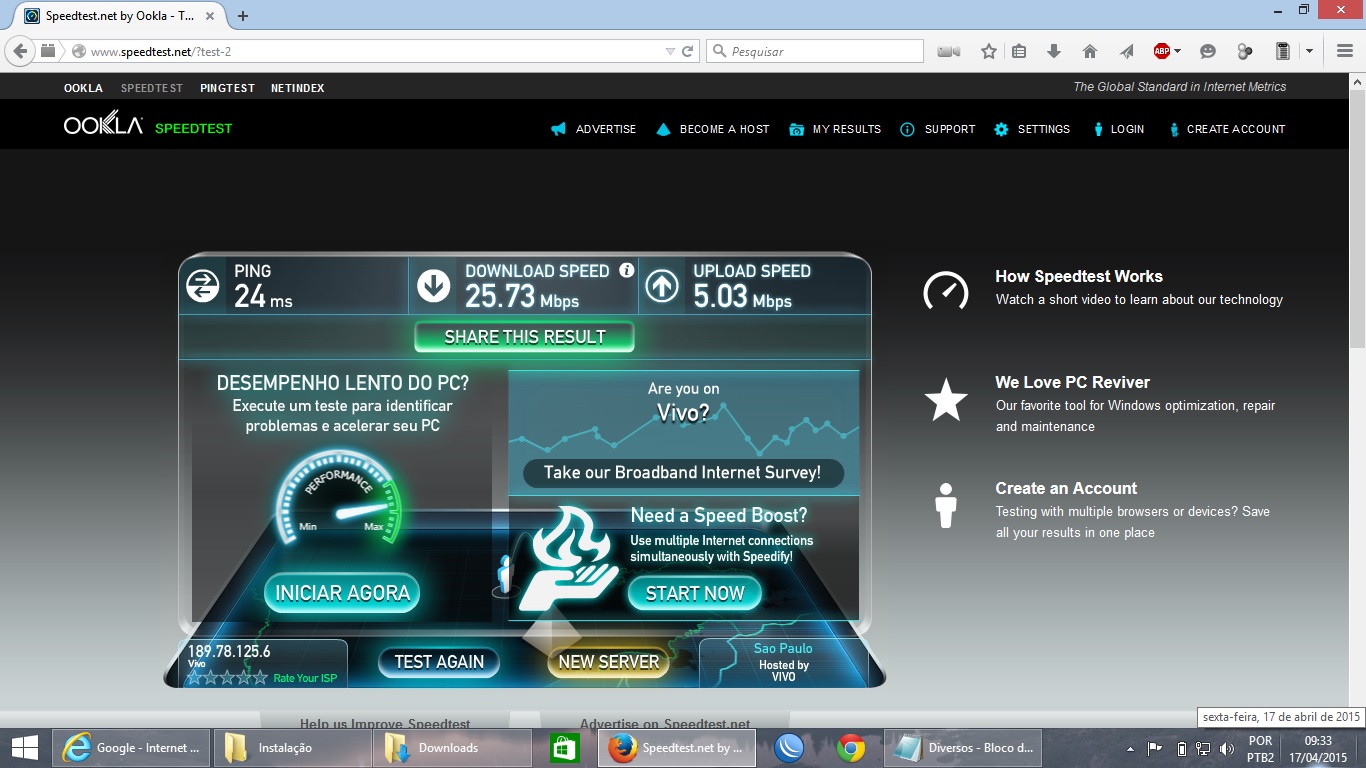
Task: Click the TEST AGAIN button
Action: [x=439, y=661]
